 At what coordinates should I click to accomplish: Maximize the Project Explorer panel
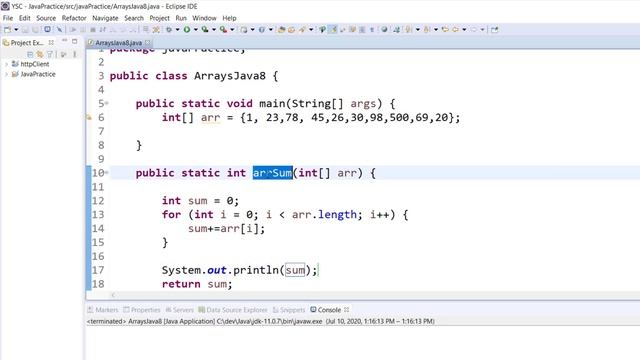74,41
